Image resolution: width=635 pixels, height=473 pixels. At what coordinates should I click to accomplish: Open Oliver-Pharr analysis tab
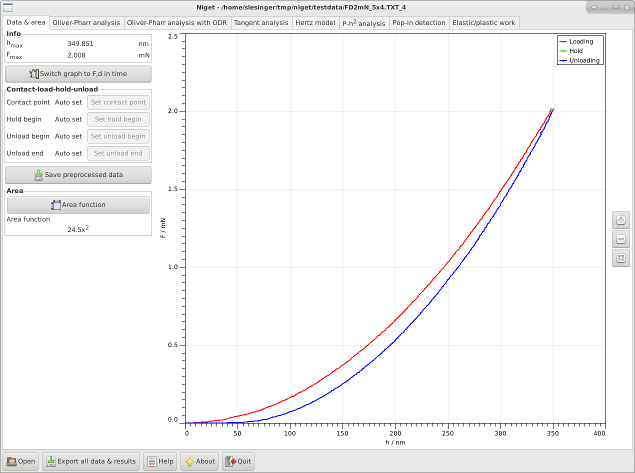coord(86,23)
